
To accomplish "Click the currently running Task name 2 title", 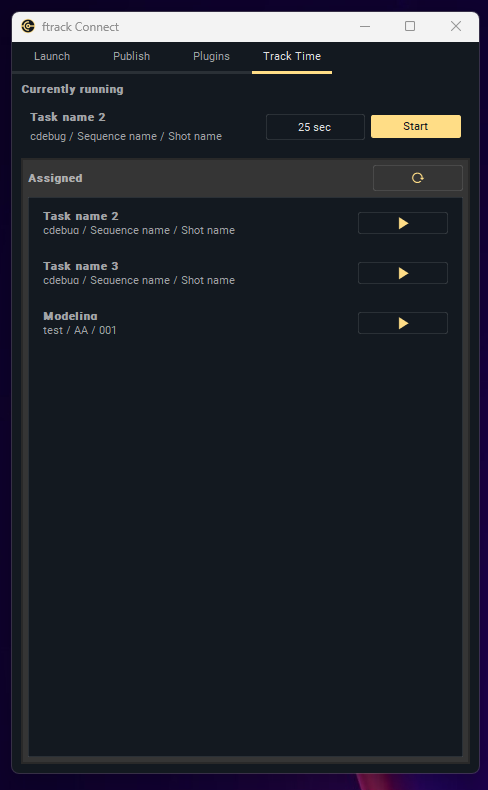I will pos(68,117).
